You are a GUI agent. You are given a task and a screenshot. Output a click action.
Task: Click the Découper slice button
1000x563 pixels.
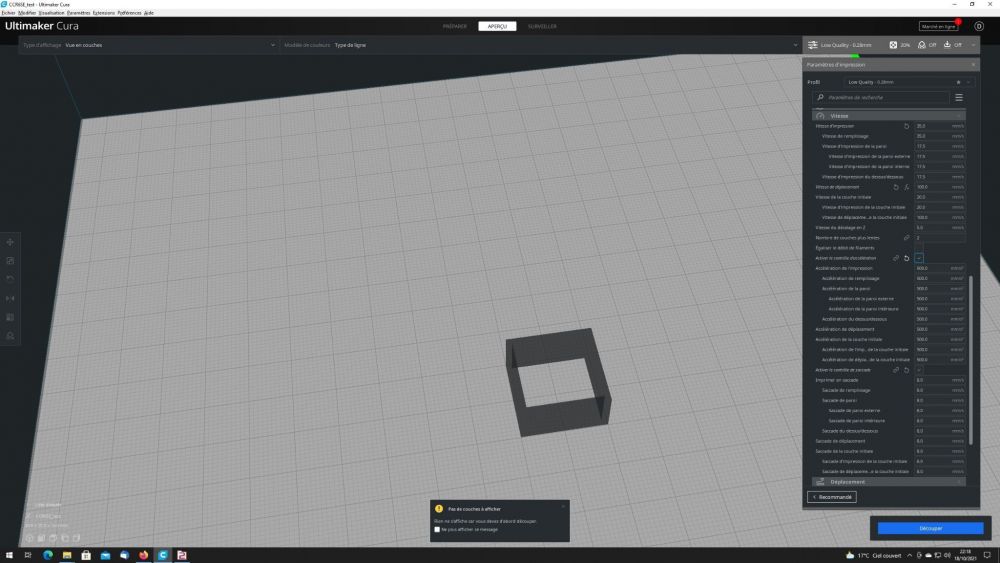[930, 528]
